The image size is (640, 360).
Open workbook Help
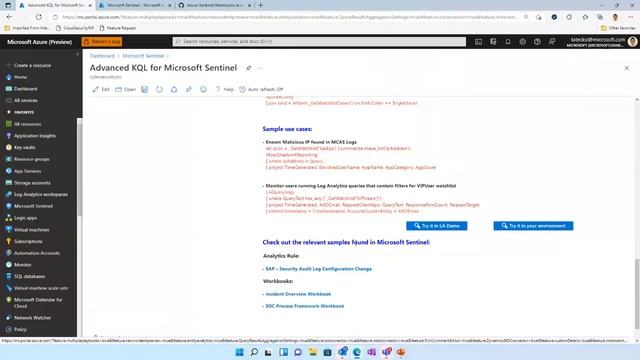coord(224,89)
